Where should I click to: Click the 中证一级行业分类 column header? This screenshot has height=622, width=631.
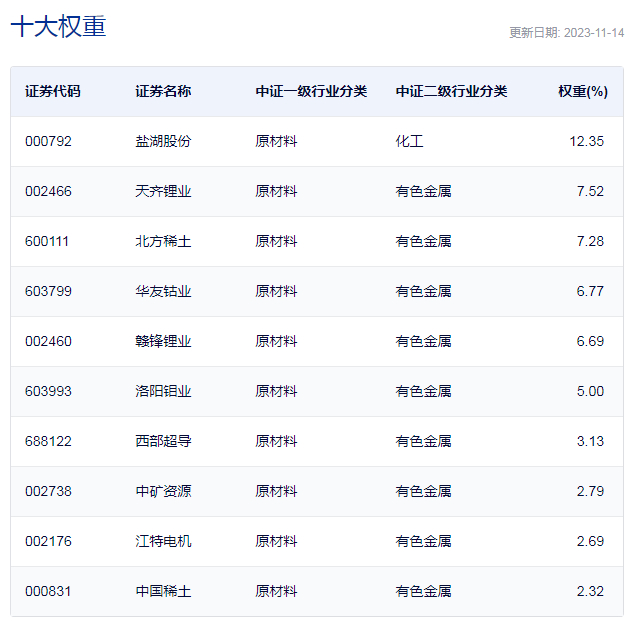point(311,91)
